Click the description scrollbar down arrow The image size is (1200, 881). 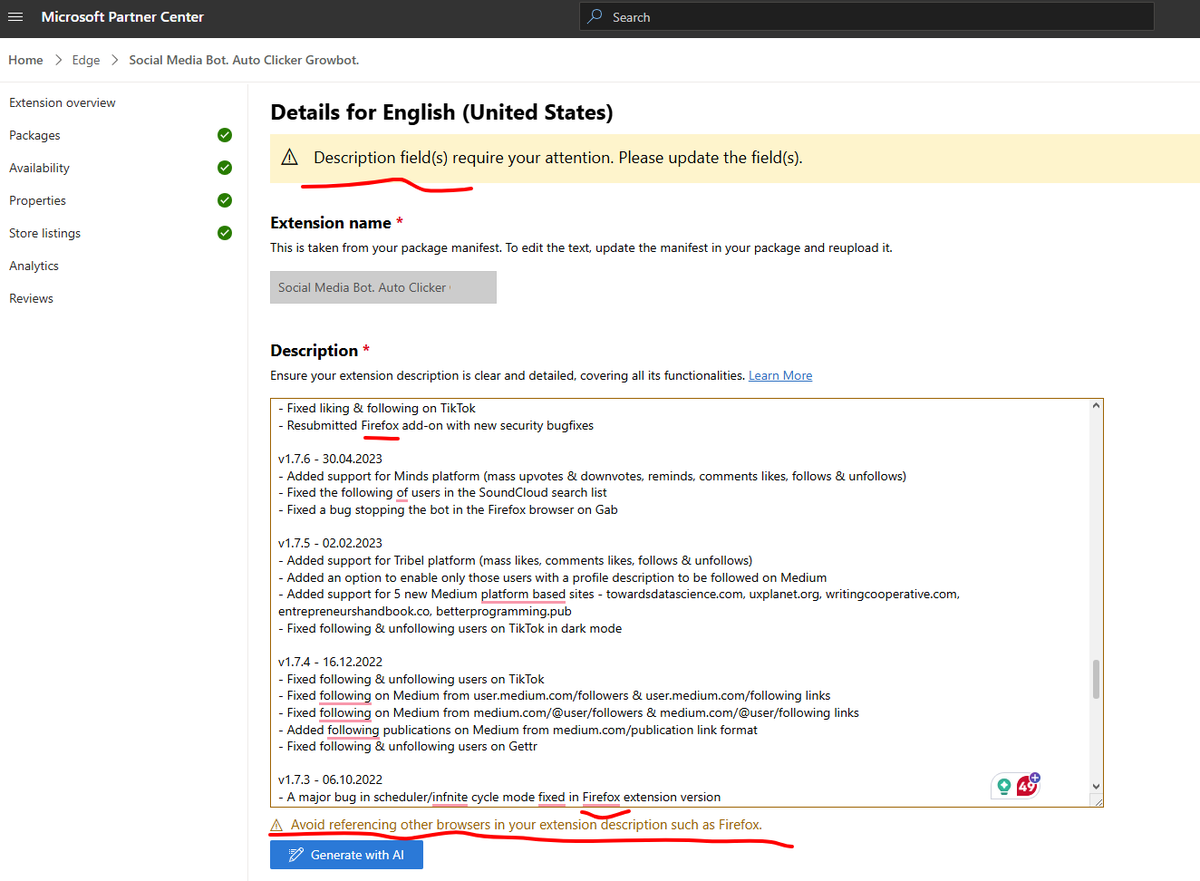click(1096, 788)
